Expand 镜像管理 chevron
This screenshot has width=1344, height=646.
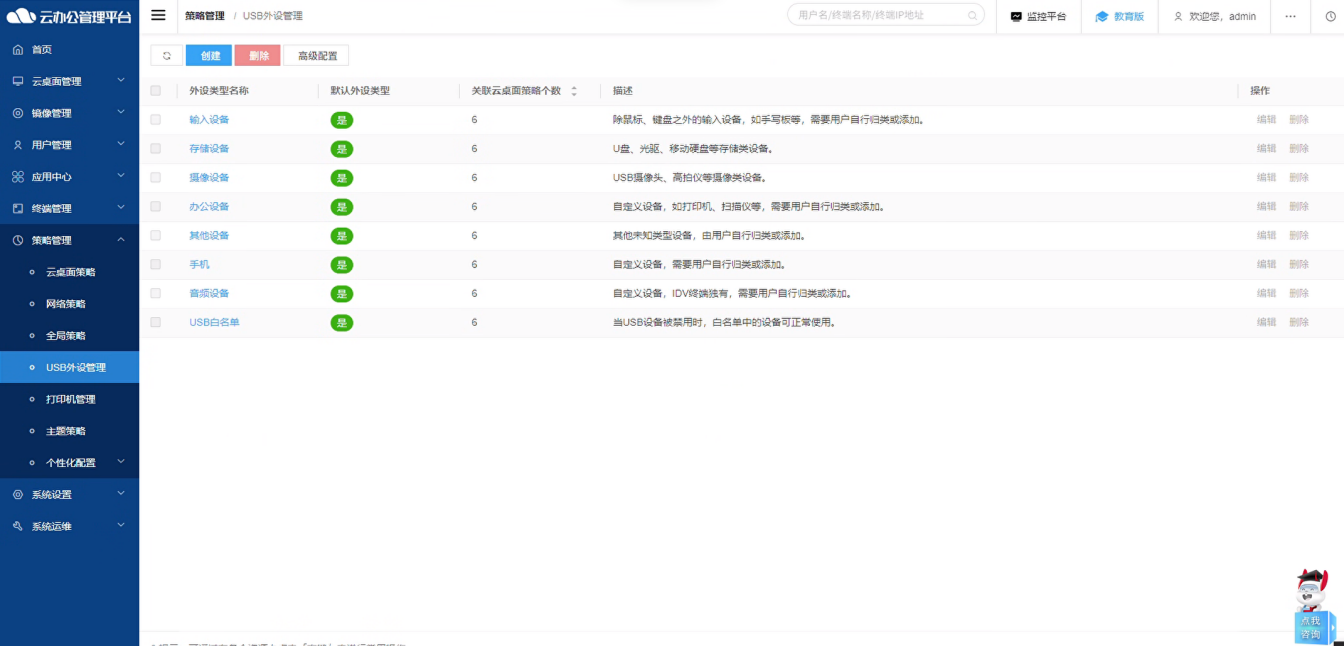pos(121,112)
